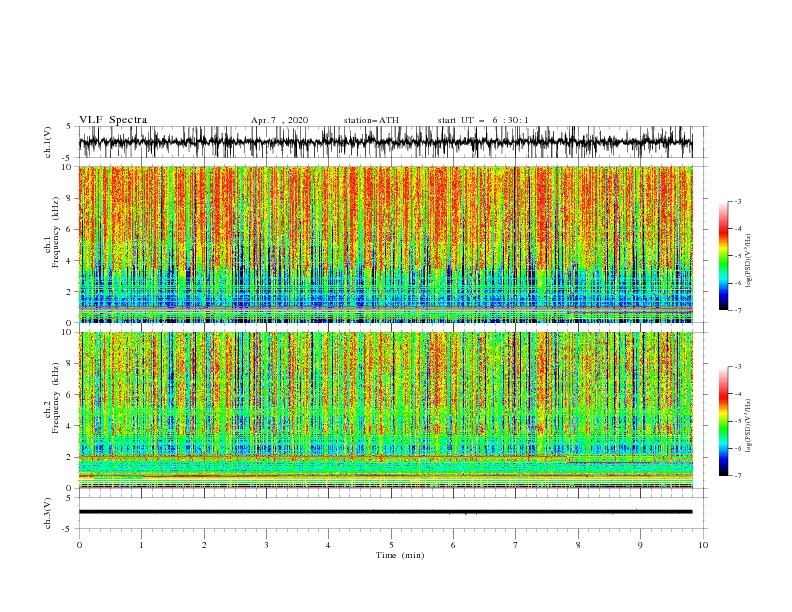Screen dimensions: 792x612
Task: Click the "6" kHz tick of ch.1 spectrogram
Action: [70, 229]
